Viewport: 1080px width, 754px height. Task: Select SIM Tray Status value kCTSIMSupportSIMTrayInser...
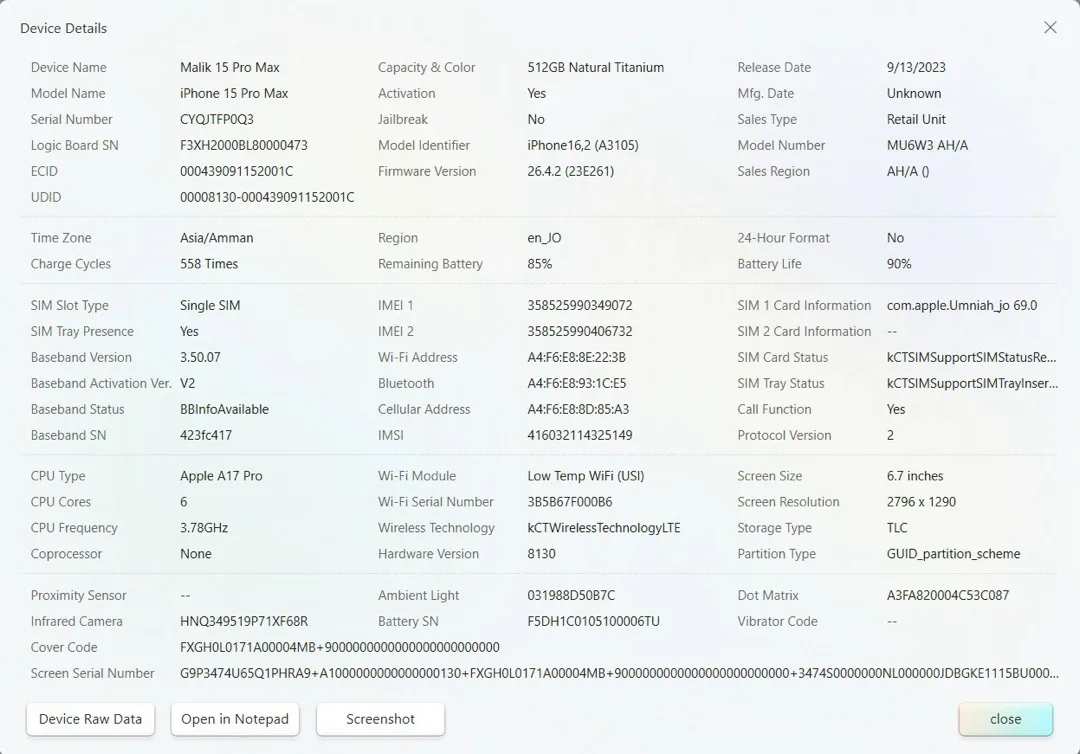[972, 384]
